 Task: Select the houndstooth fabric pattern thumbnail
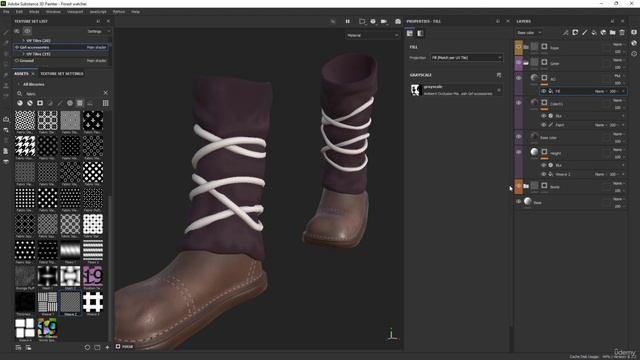click(x=25, y=146)
